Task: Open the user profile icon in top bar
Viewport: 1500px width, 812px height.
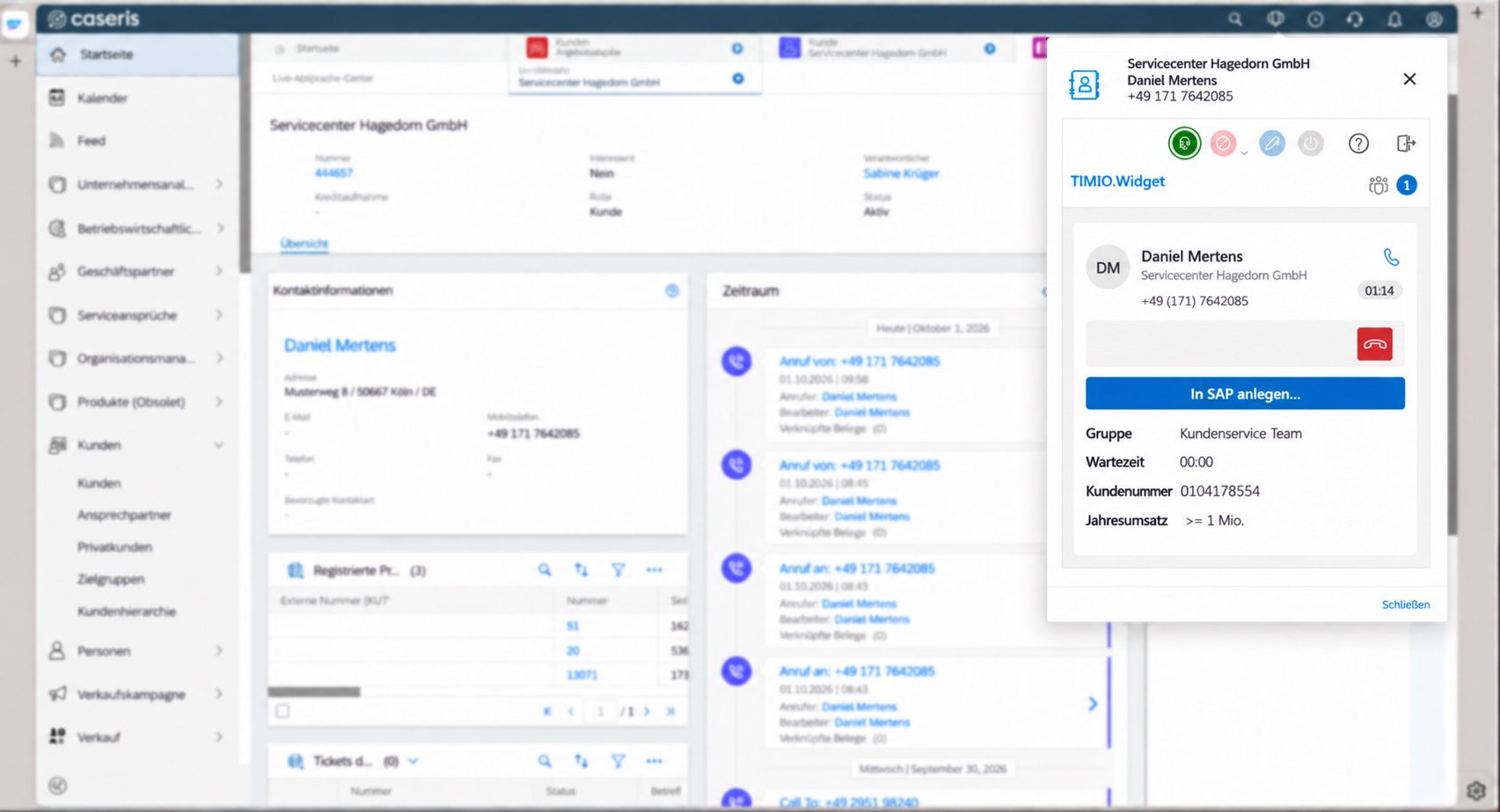Action: pyautogui.click(x=1434, y=18)
